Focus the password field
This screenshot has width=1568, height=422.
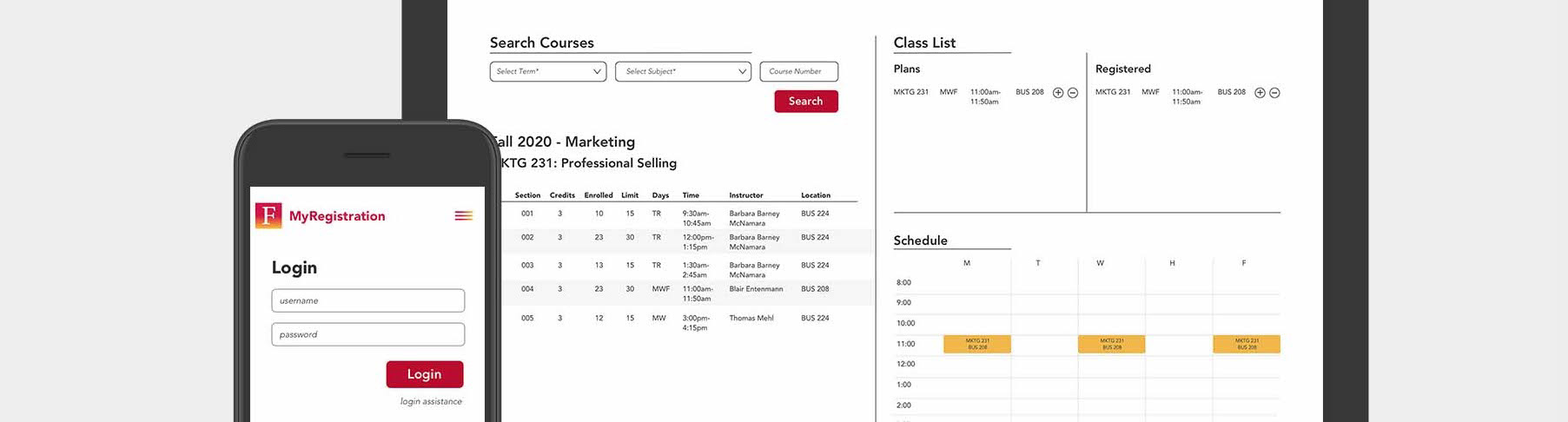pos(368,334)
